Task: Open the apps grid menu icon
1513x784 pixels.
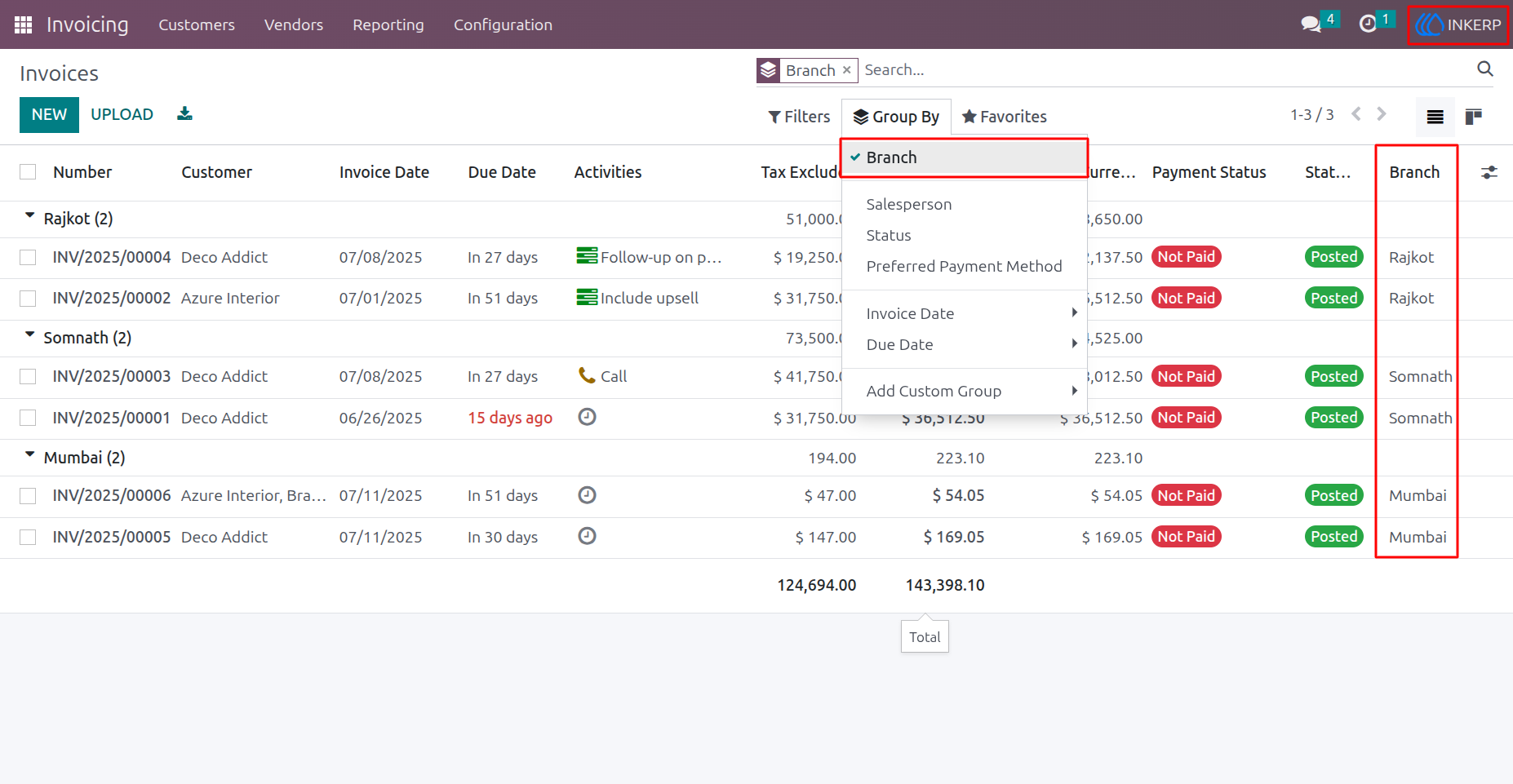Action: pos(23,24)
